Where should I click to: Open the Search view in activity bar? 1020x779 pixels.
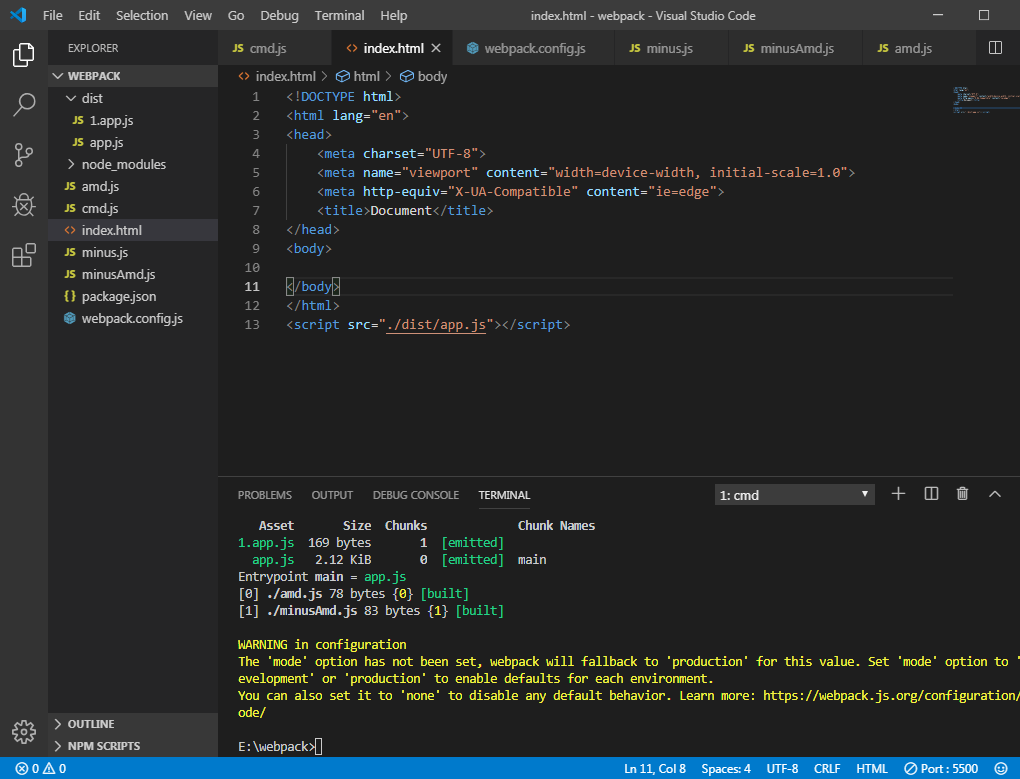24,104
